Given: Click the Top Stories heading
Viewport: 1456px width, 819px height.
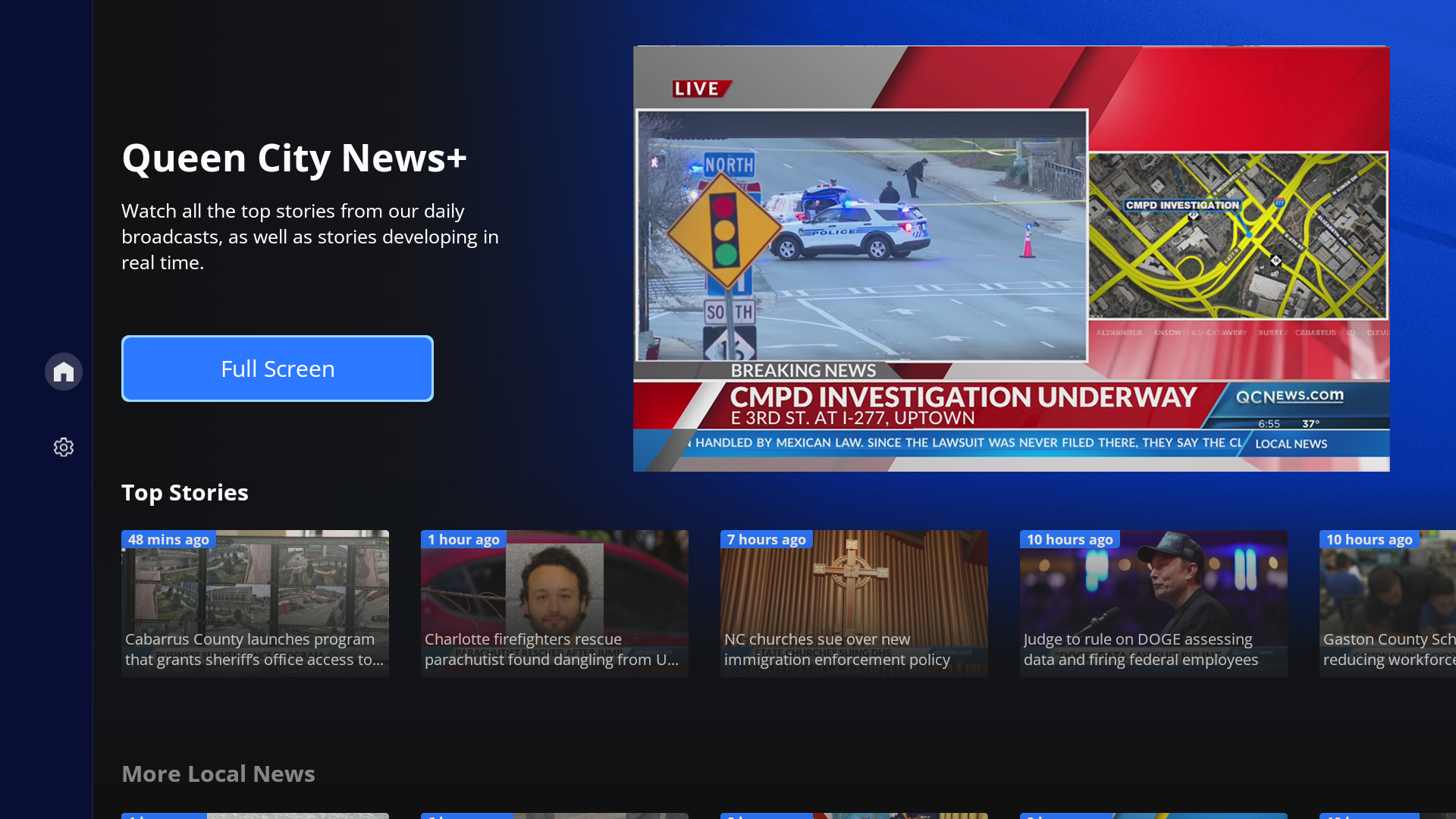Looking at the screenshot, I should (x=185, y=493).
